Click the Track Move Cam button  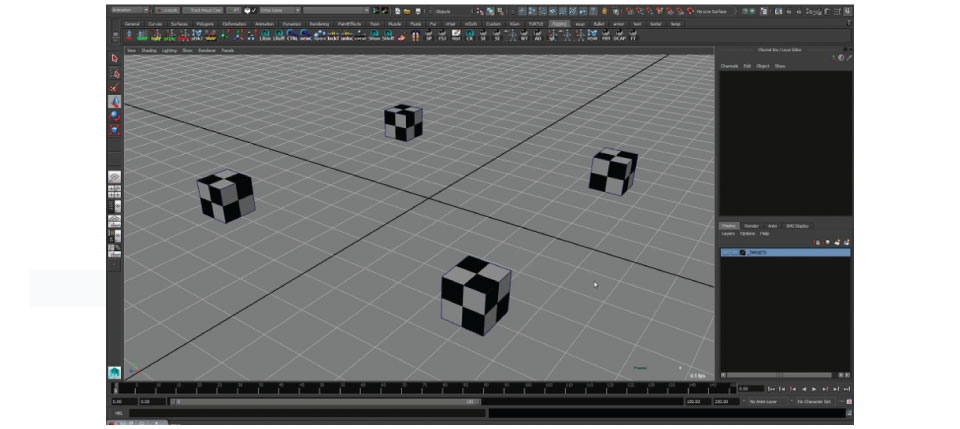pyautogui.click(x=203, y=10)
